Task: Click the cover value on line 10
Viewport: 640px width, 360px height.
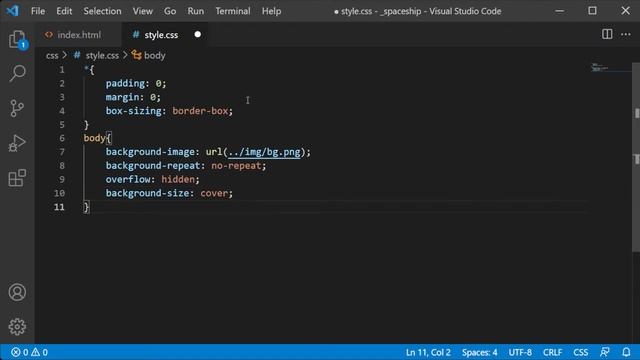Action: [x=214, y=193]
